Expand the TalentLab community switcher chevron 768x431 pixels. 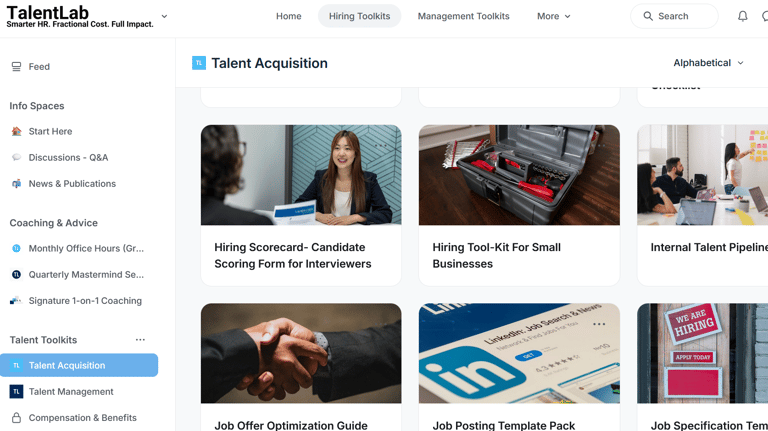click(164, 16)
